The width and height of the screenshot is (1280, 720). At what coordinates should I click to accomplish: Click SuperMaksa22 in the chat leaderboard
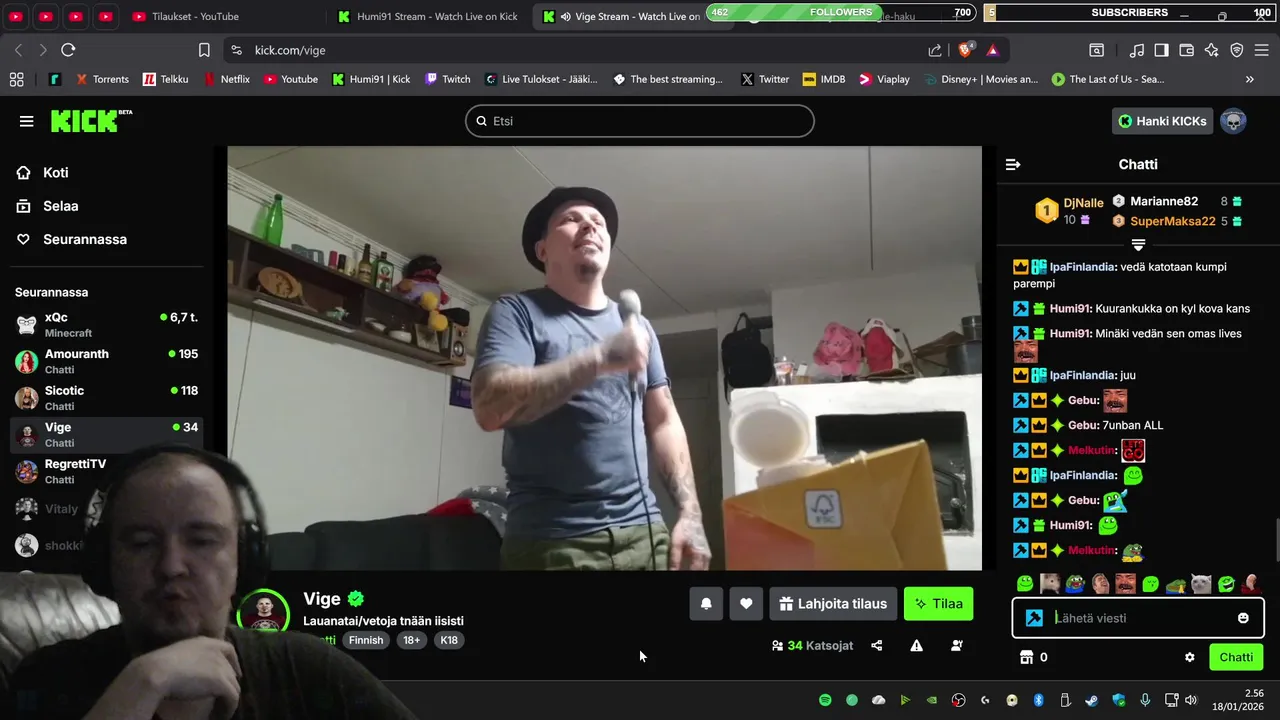tap(1172, 222)
